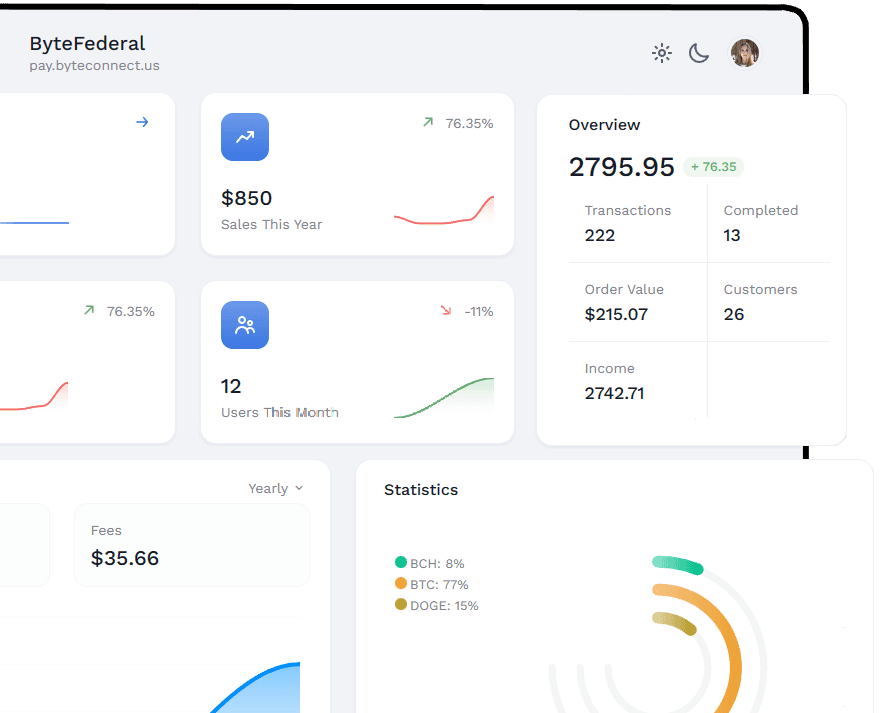Screen dimensions: 883x713
Task: Select the DOGE legend color dot
Action: (x=401, y=604)
